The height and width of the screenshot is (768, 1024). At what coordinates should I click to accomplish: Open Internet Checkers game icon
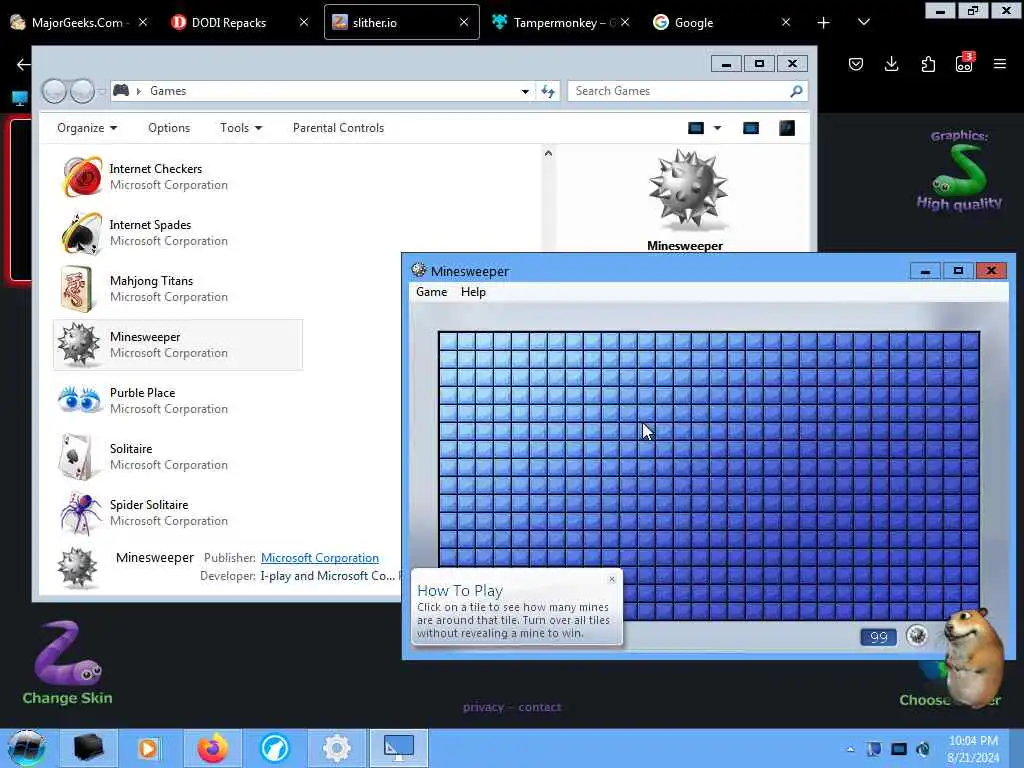81,176
